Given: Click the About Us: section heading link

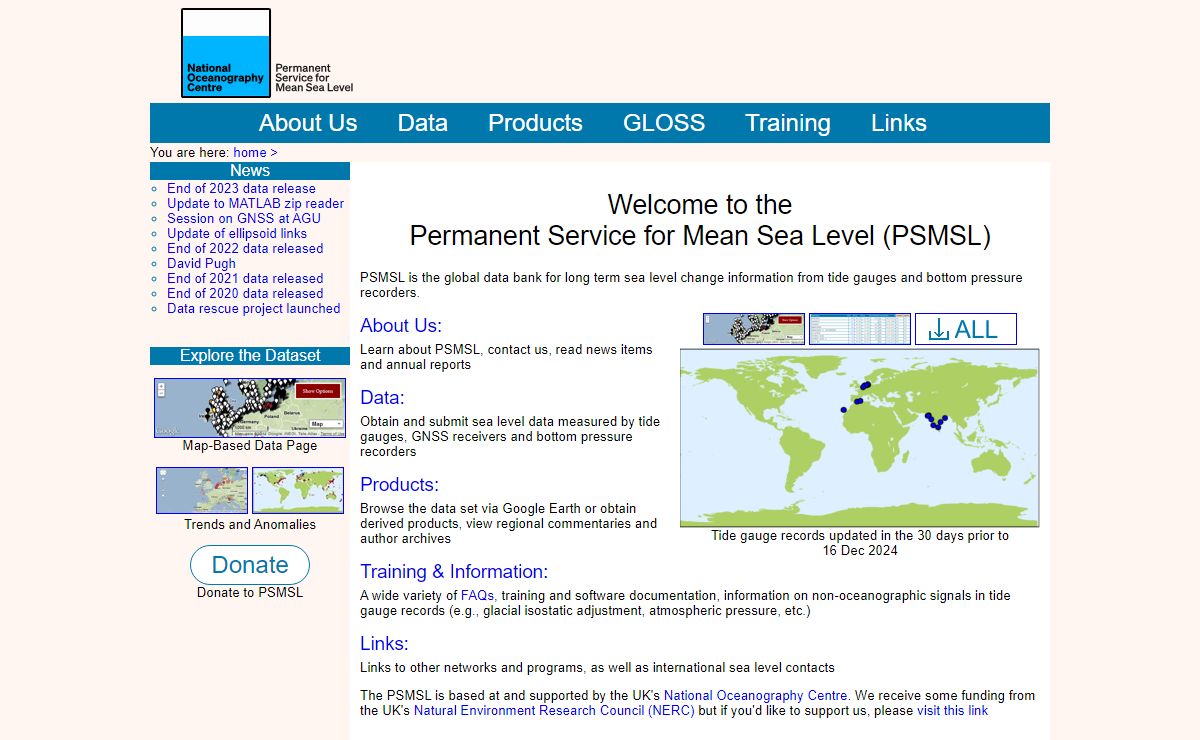Looking at the screenshot, I should 401,326.
